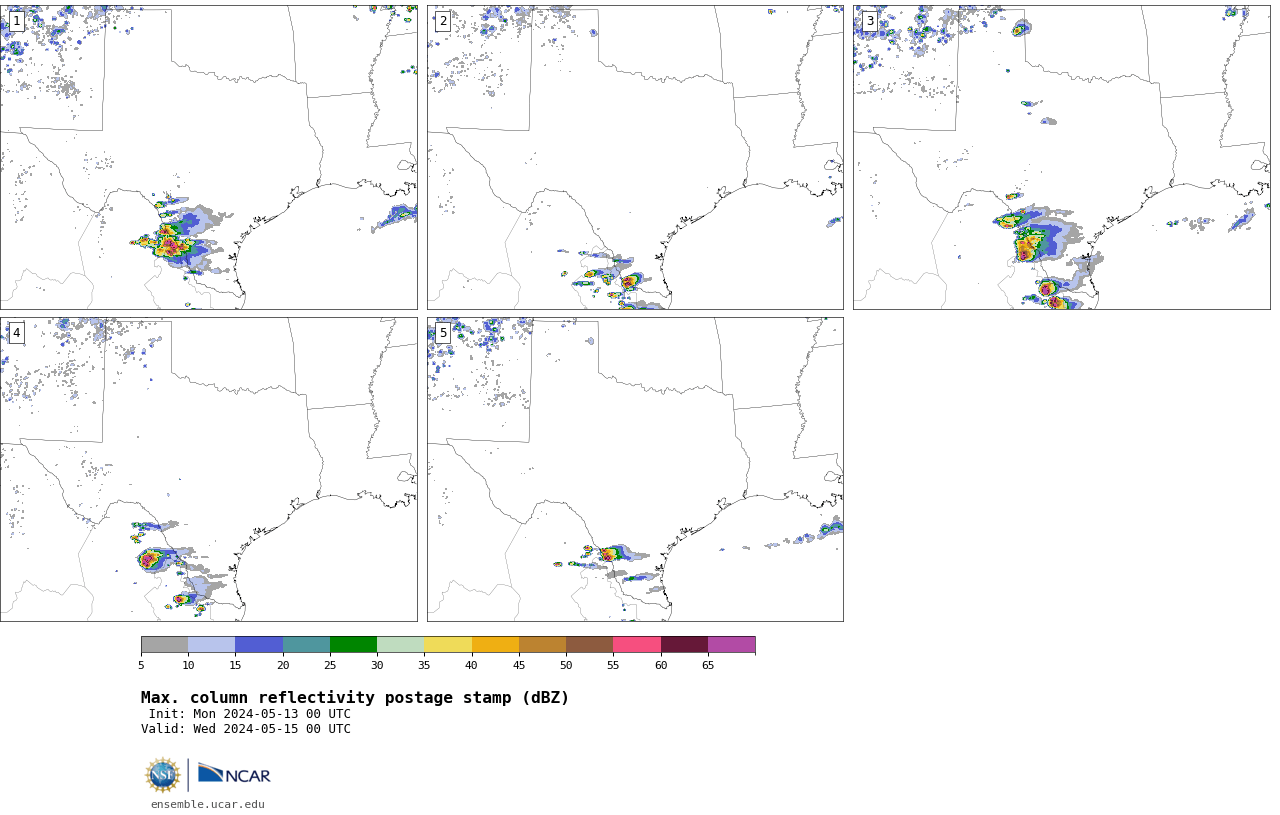Click the pale green 30-35 dBZ swatch
Screen dimensions: 1280x815
tap(401, 645)
